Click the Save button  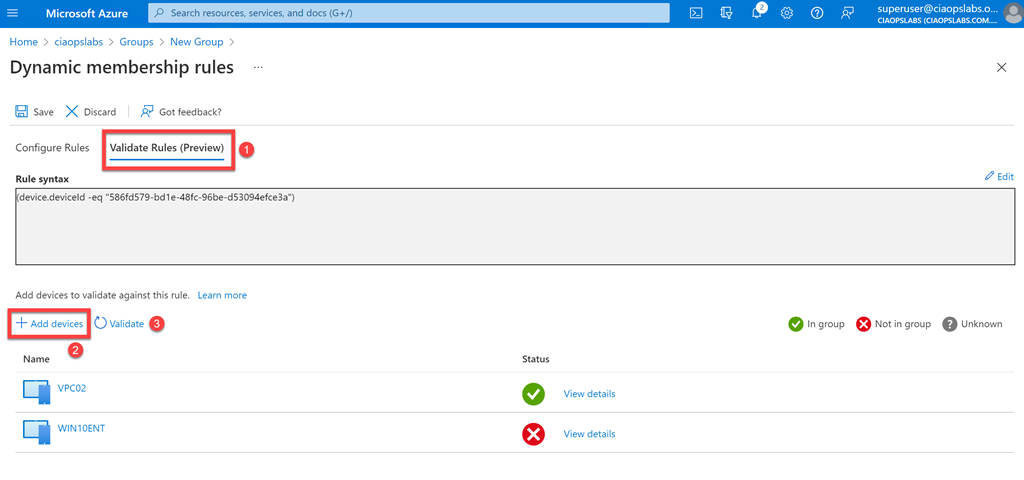point(35,112)
